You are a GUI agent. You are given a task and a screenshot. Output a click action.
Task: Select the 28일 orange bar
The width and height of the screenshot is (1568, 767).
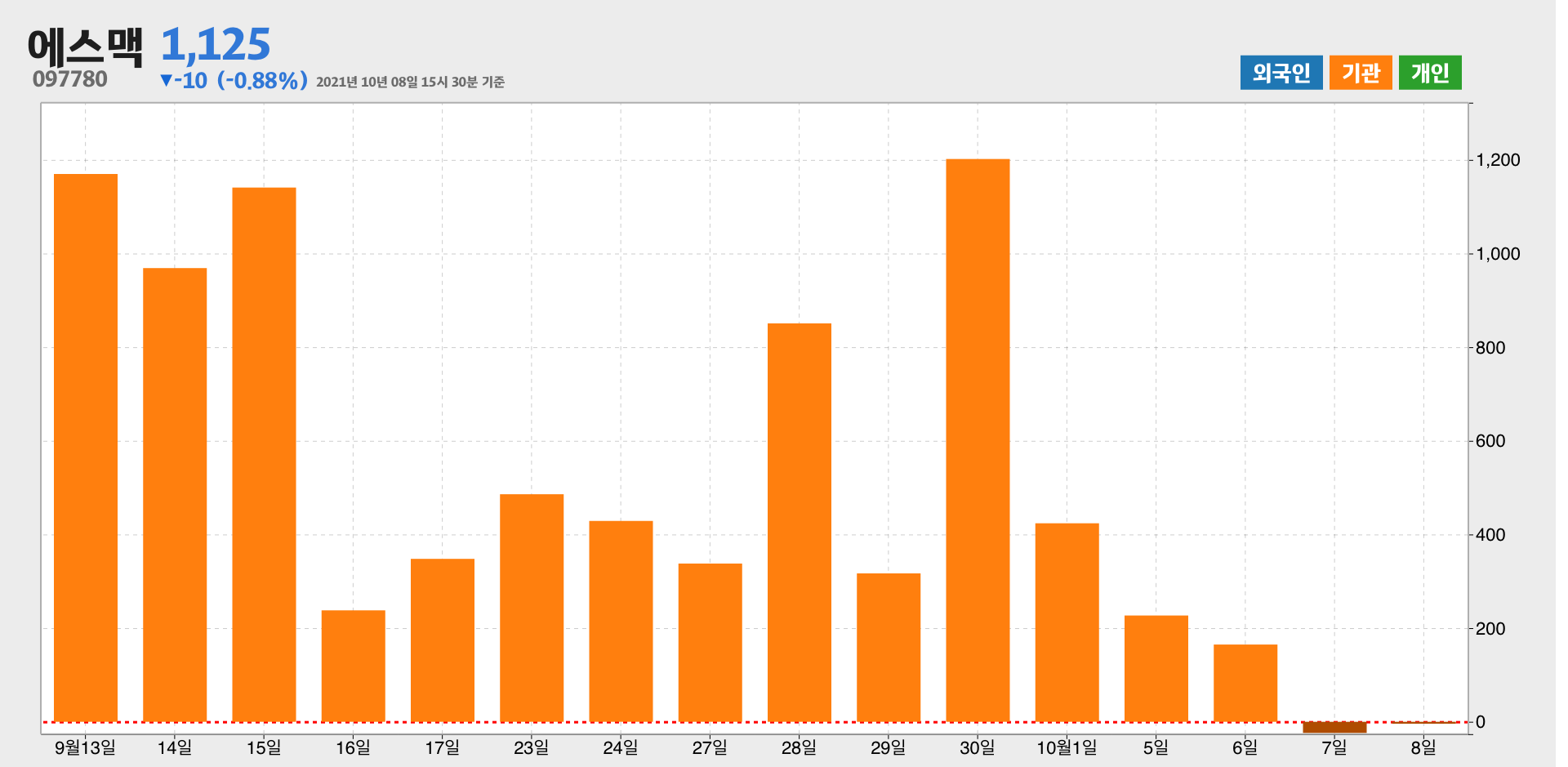[x=800, y=523]
